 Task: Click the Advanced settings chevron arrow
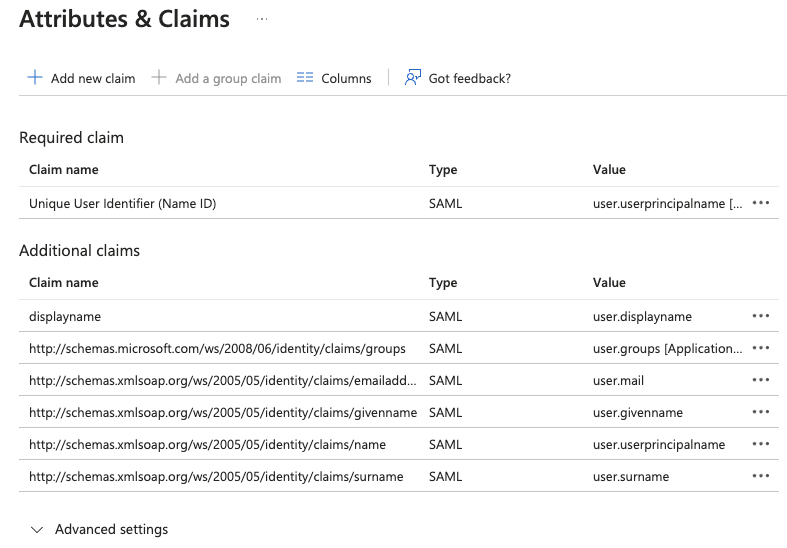(x=37, y=529)
